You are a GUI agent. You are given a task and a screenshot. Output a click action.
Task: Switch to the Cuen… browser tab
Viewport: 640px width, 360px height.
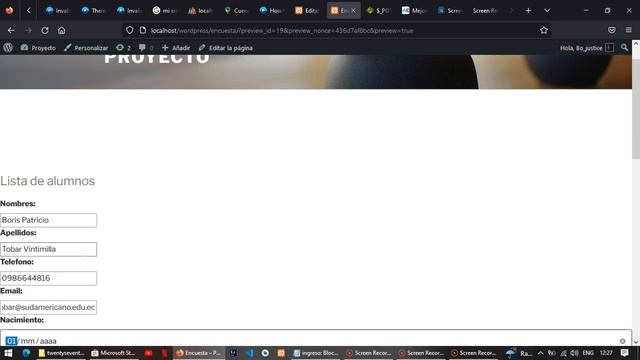pyautogui.click(x=236, y=11)
